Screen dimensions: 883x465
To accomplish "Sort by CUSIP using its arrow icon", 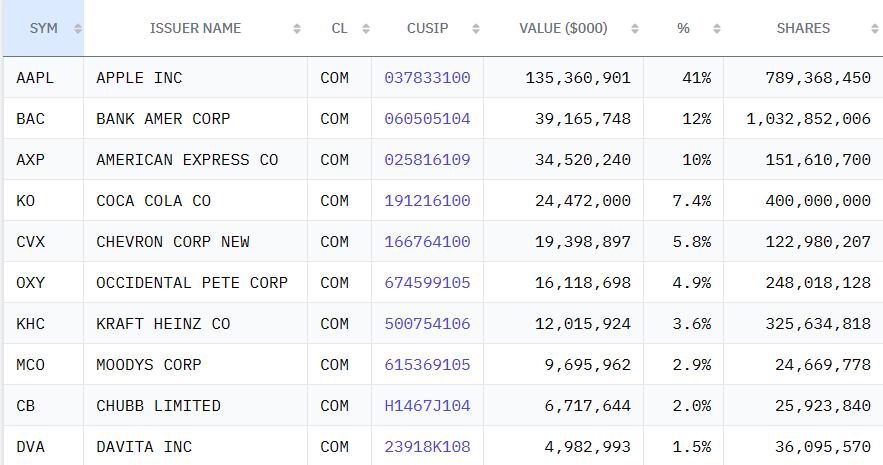I will pyautogui.click(x=476, y=29).
